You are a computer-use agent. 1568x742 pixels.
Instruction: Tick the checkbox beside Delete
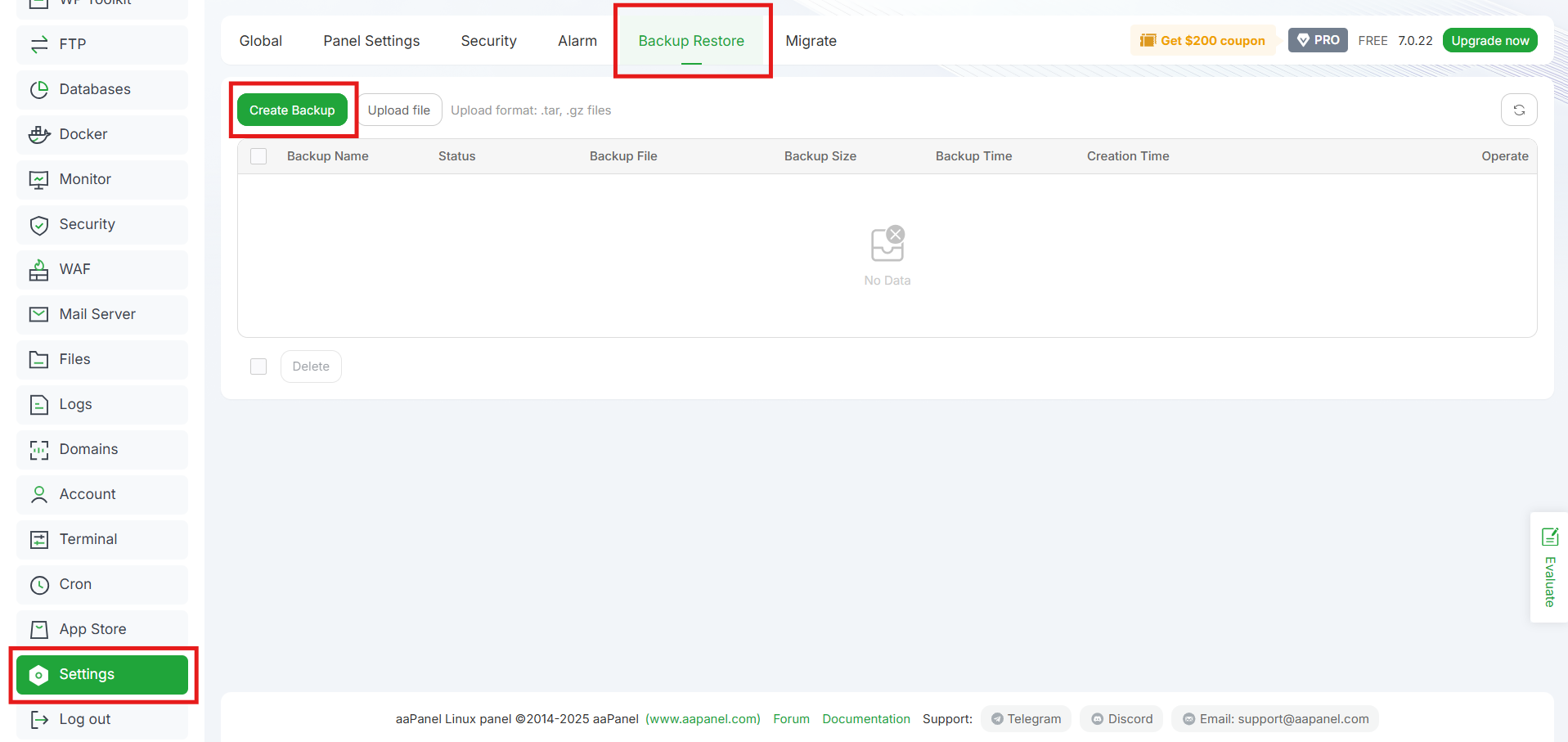pos(258,366)
